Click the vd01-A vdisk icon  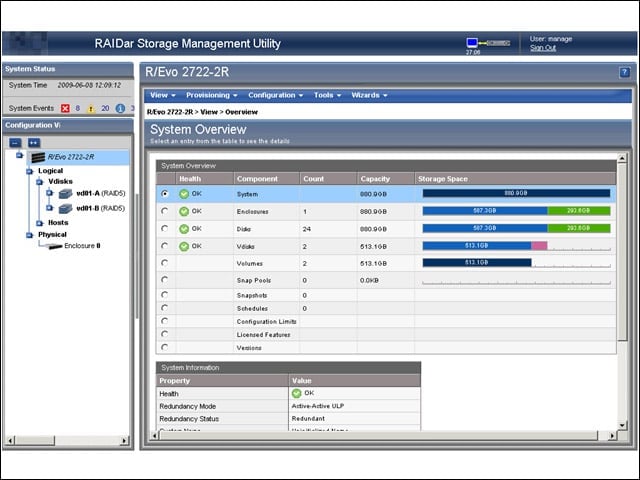65,193
